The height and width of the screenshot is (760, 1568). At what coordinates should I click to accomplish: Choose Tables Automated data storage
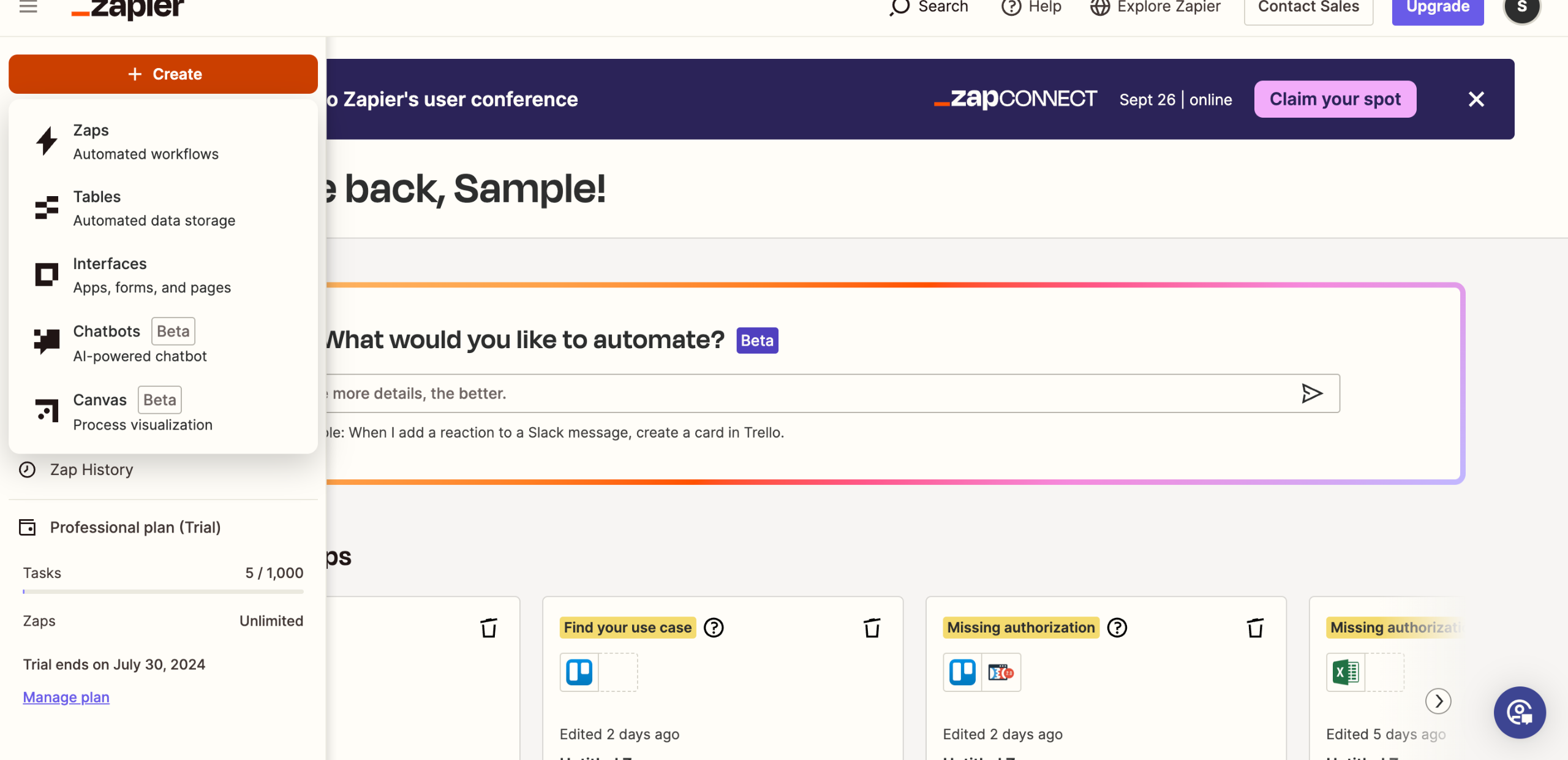[153, 208]
